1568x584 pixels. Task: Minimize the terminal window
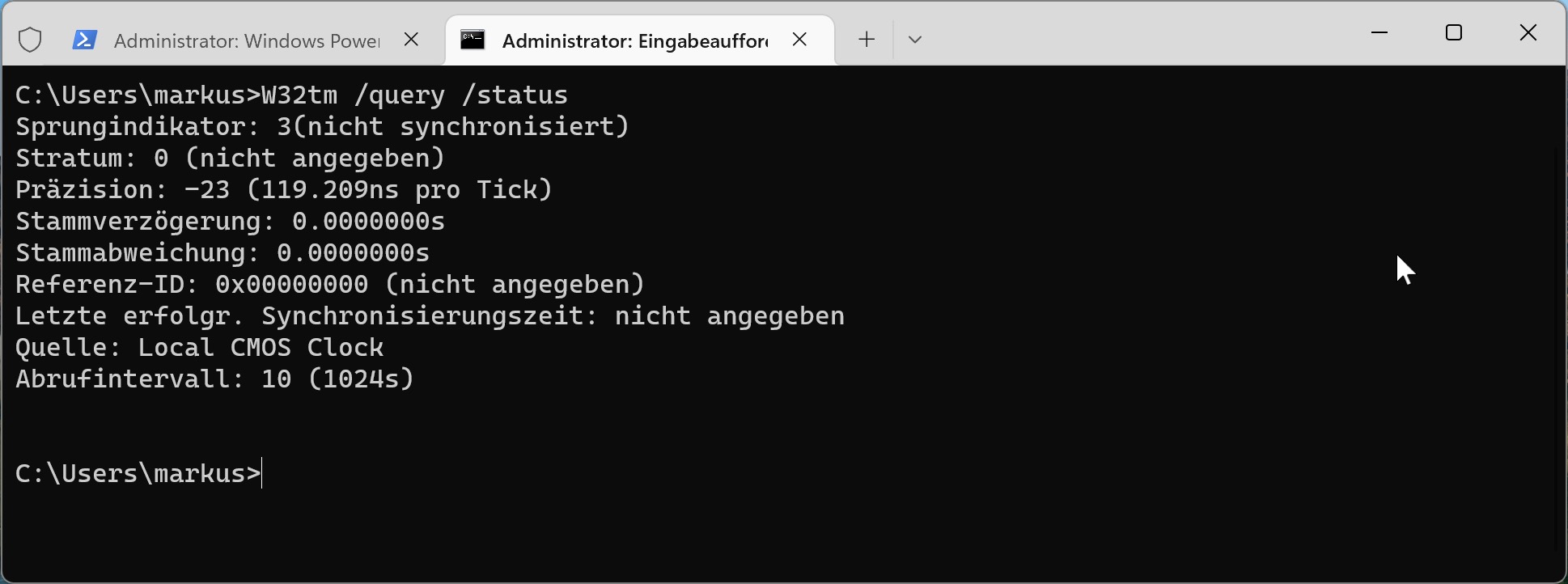(x=1379, y=32)
